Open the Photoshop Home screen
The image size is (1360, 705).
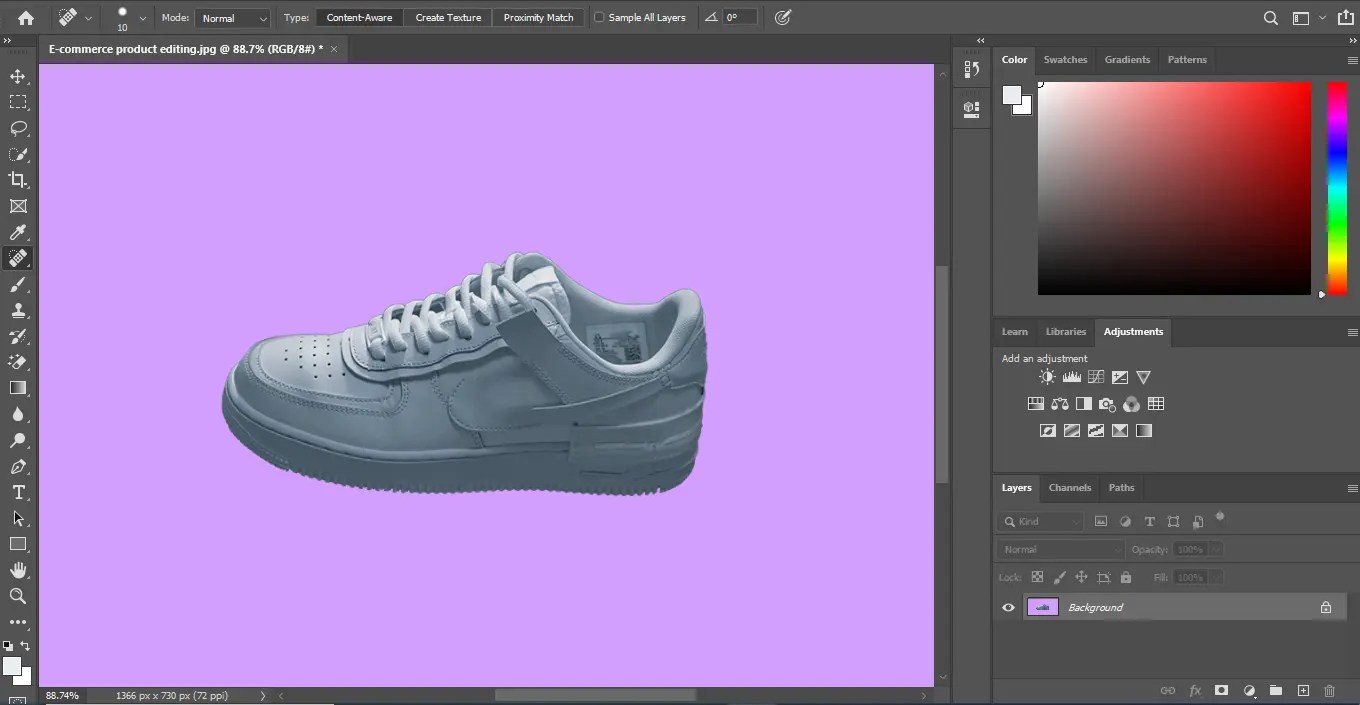point(24,17)
